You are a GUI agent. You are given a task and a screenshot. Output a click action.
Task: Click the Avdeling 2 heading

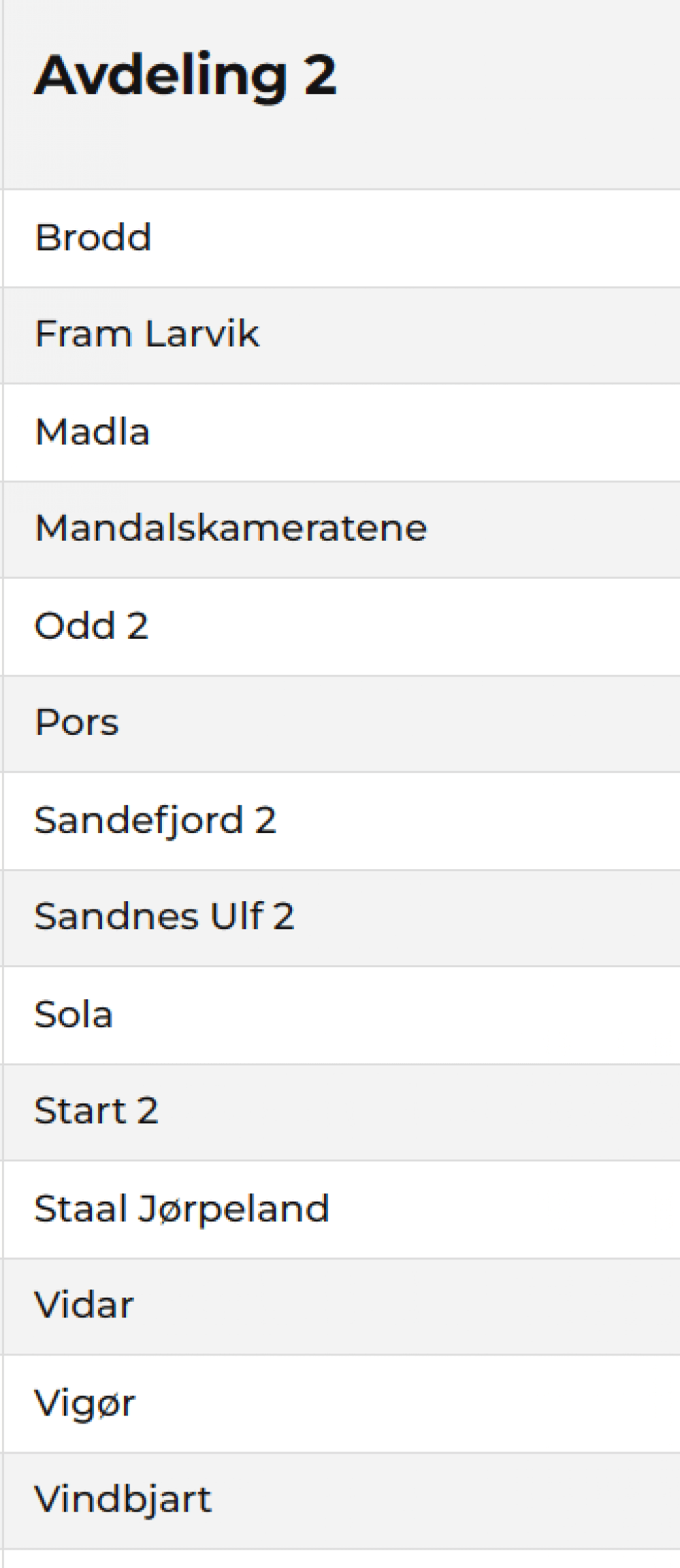click(185, 76)
